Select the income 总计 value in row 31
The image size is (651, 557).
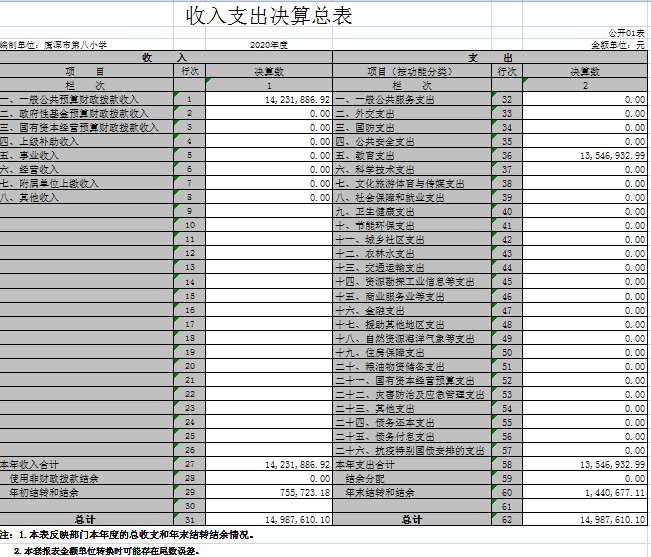click(x=269, y=520)
